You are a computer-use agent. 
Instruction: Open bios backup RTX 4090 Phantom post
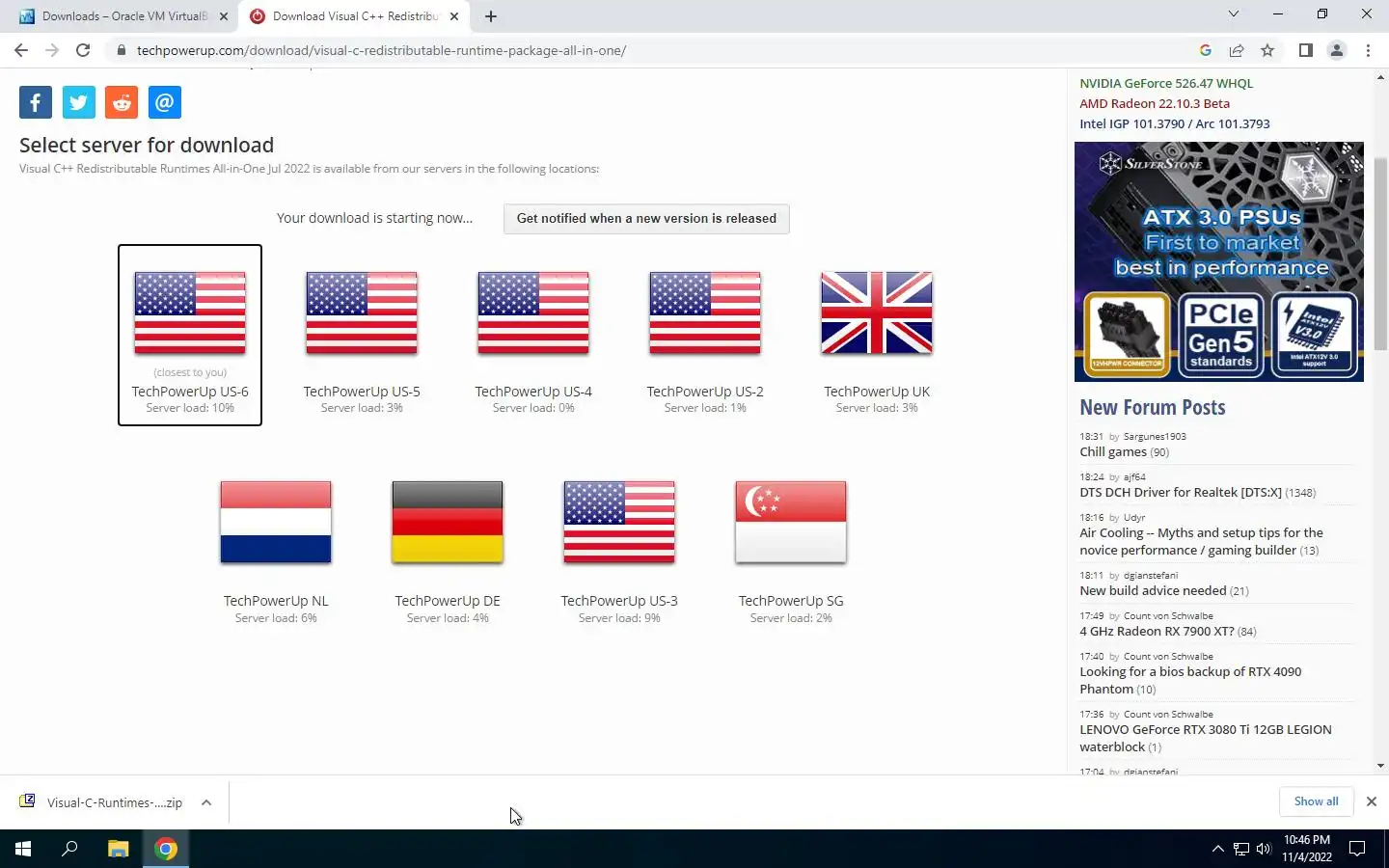[1190, 681]
